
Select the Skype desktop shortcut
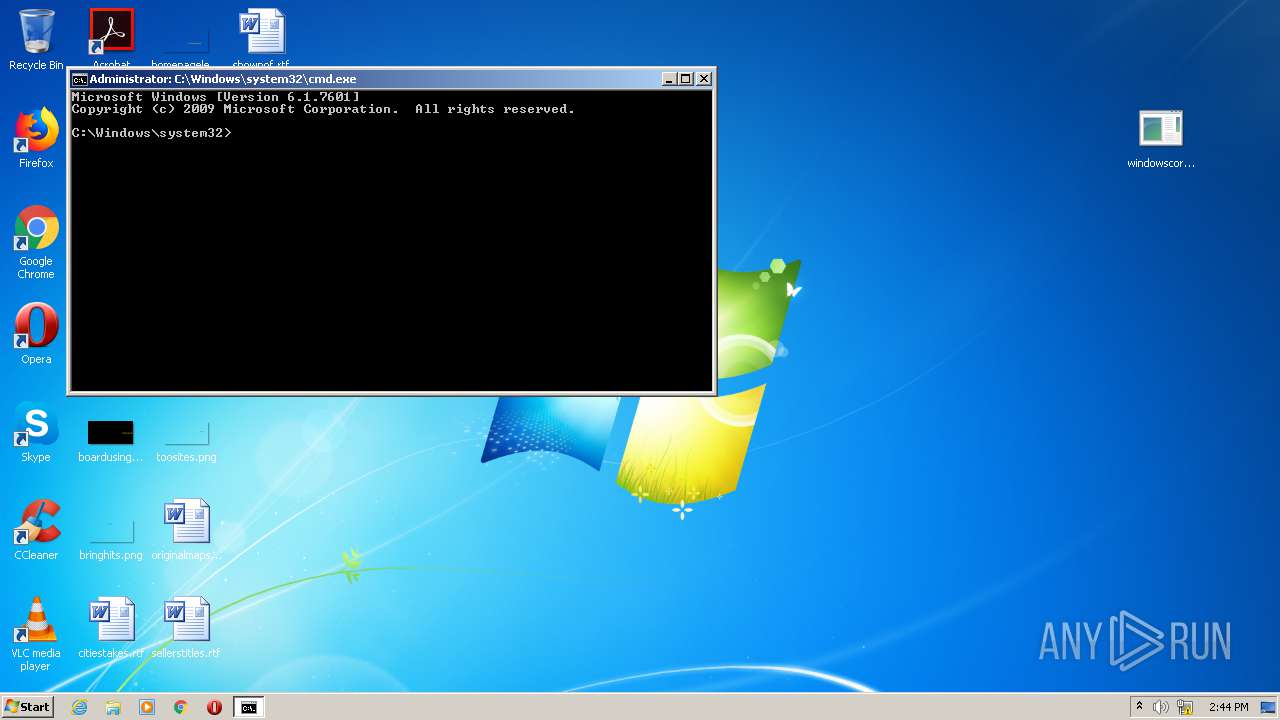[36, 432]
